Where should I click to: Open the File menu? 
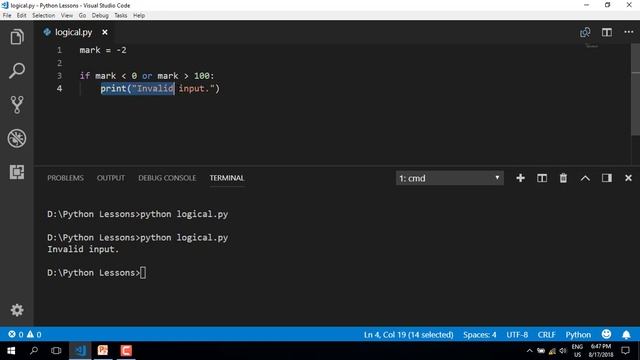click(x=7, y=16)
